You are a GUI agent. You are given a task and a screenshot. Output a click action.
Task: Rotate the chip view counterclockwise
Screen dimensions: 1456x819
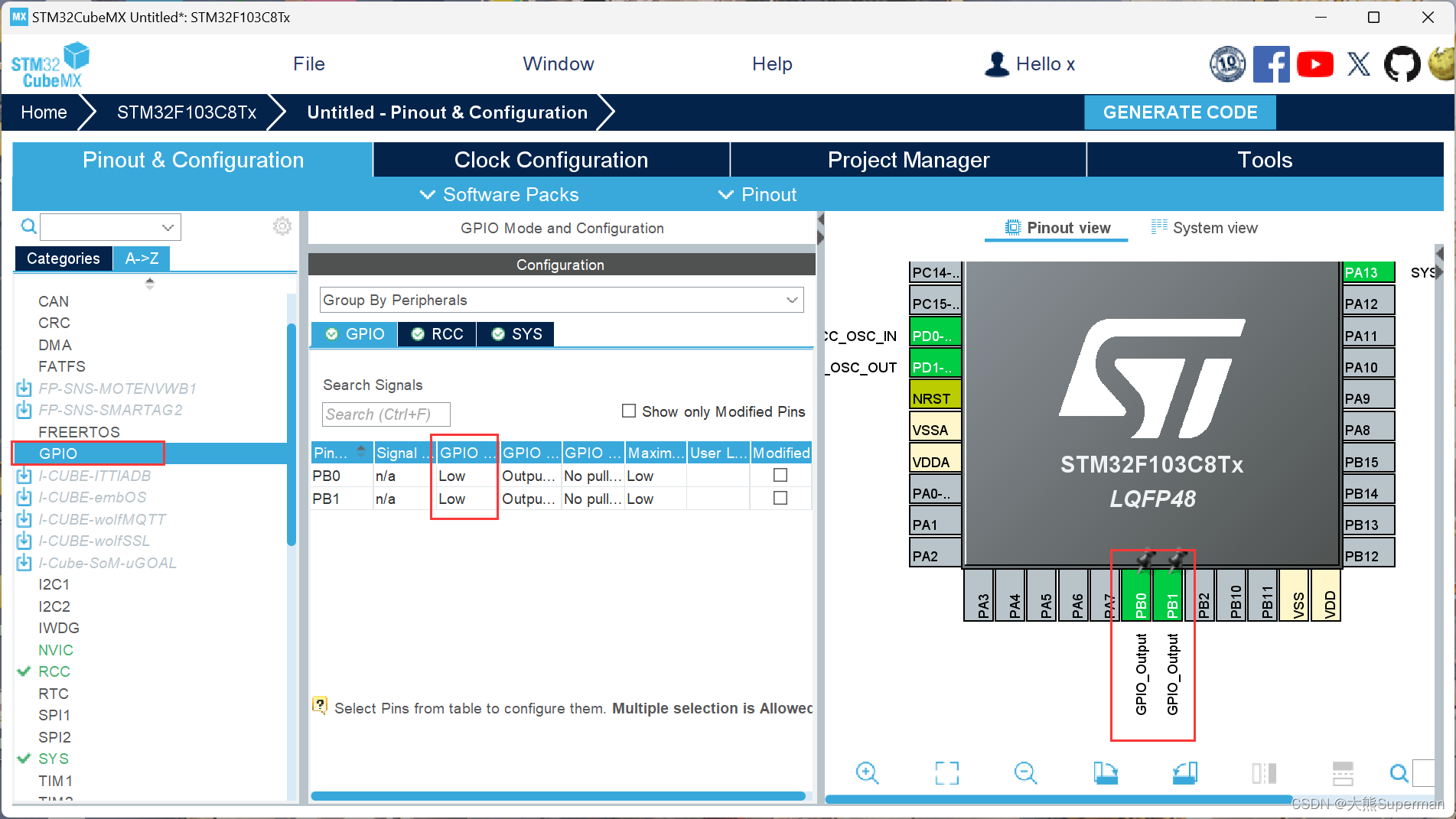click(x=1184, y=773)
